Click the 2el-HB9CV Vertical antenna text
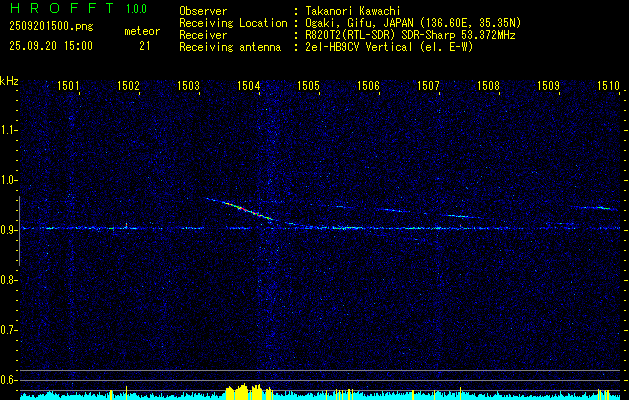629x400 pixels. point(389,47)
